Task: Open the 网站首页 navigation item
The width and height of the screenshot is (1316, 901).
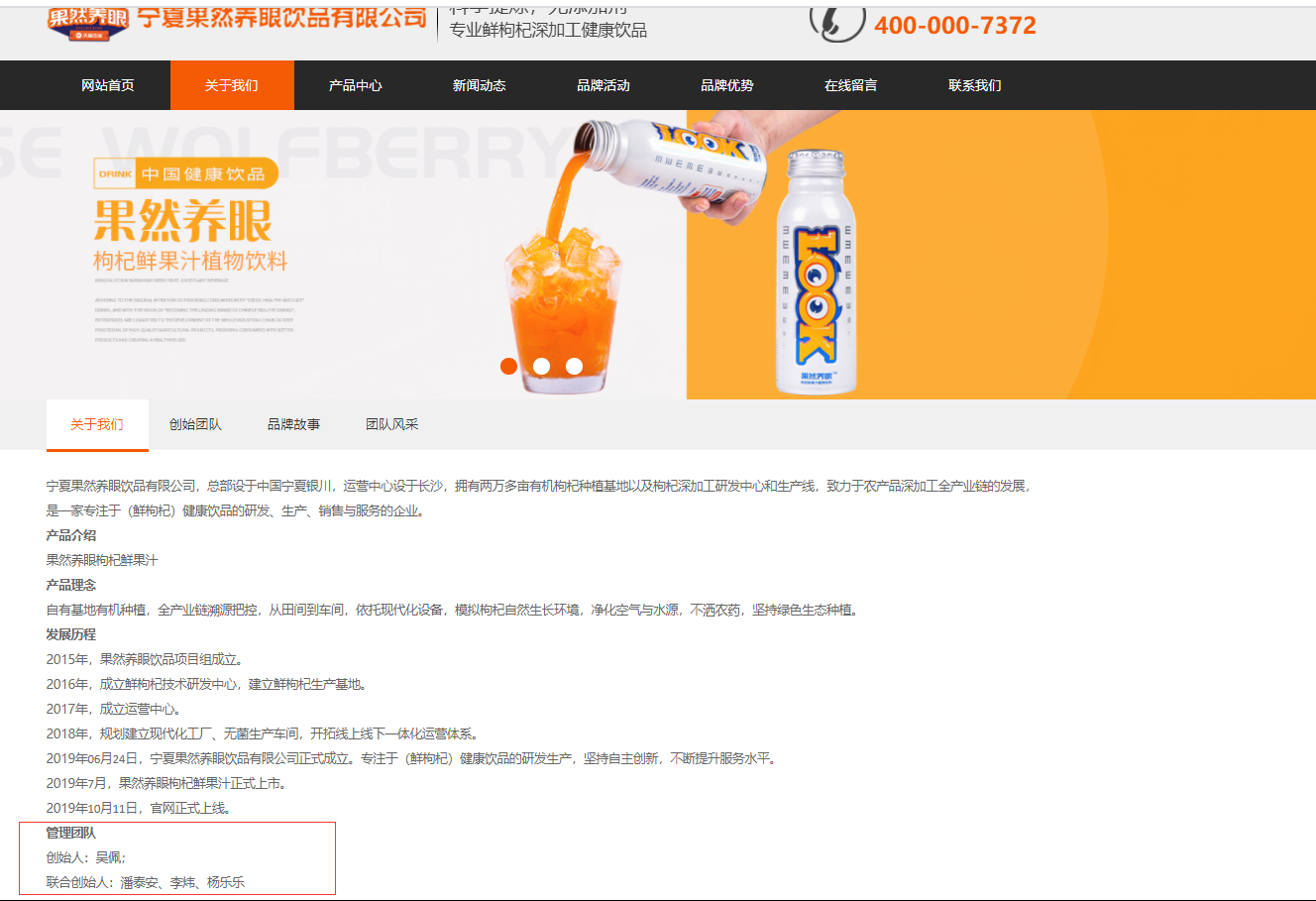Action: click(108, 85)
